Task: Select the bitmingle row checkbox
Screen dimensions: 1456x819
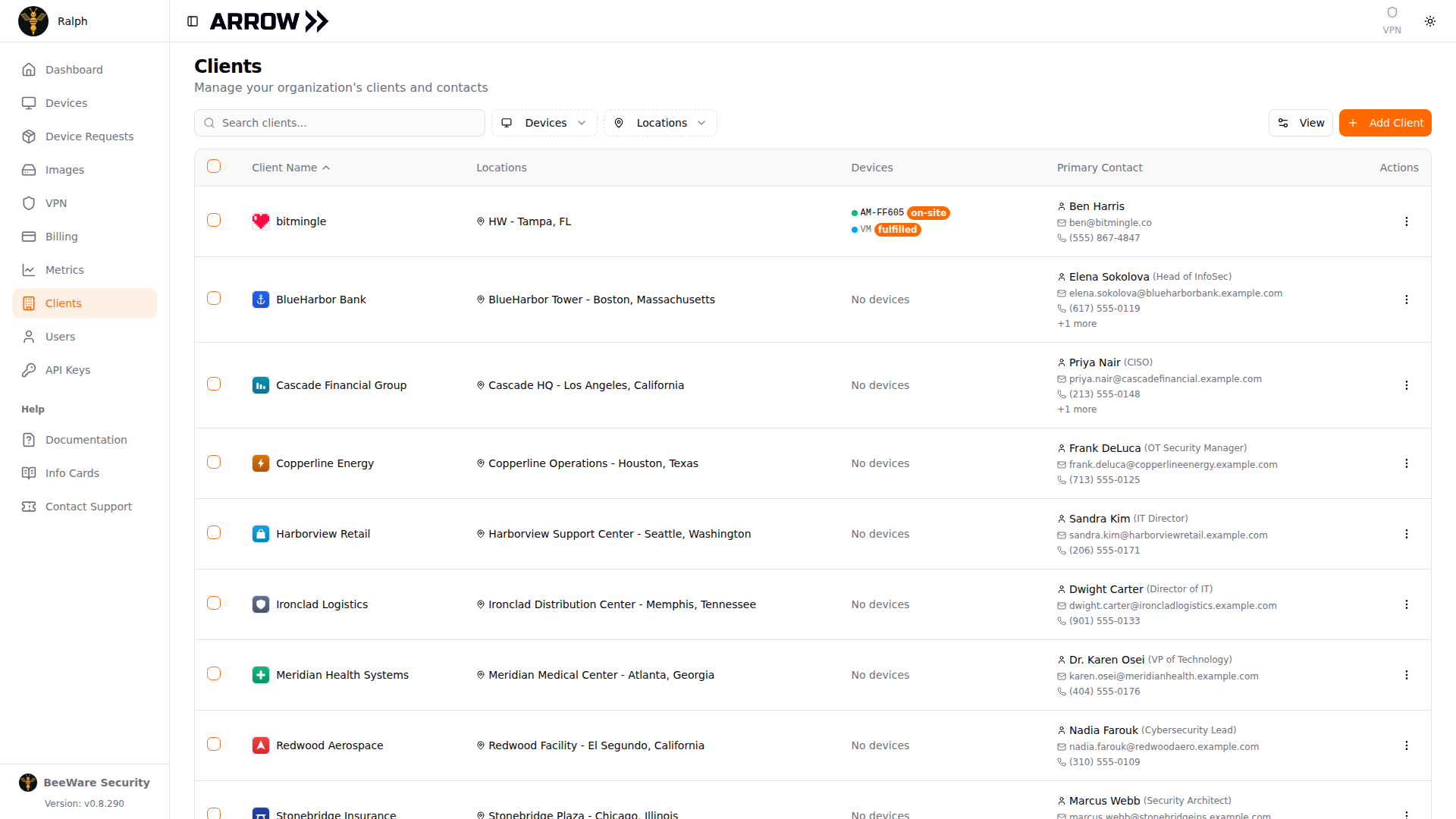Action: (x=214, y=220)
